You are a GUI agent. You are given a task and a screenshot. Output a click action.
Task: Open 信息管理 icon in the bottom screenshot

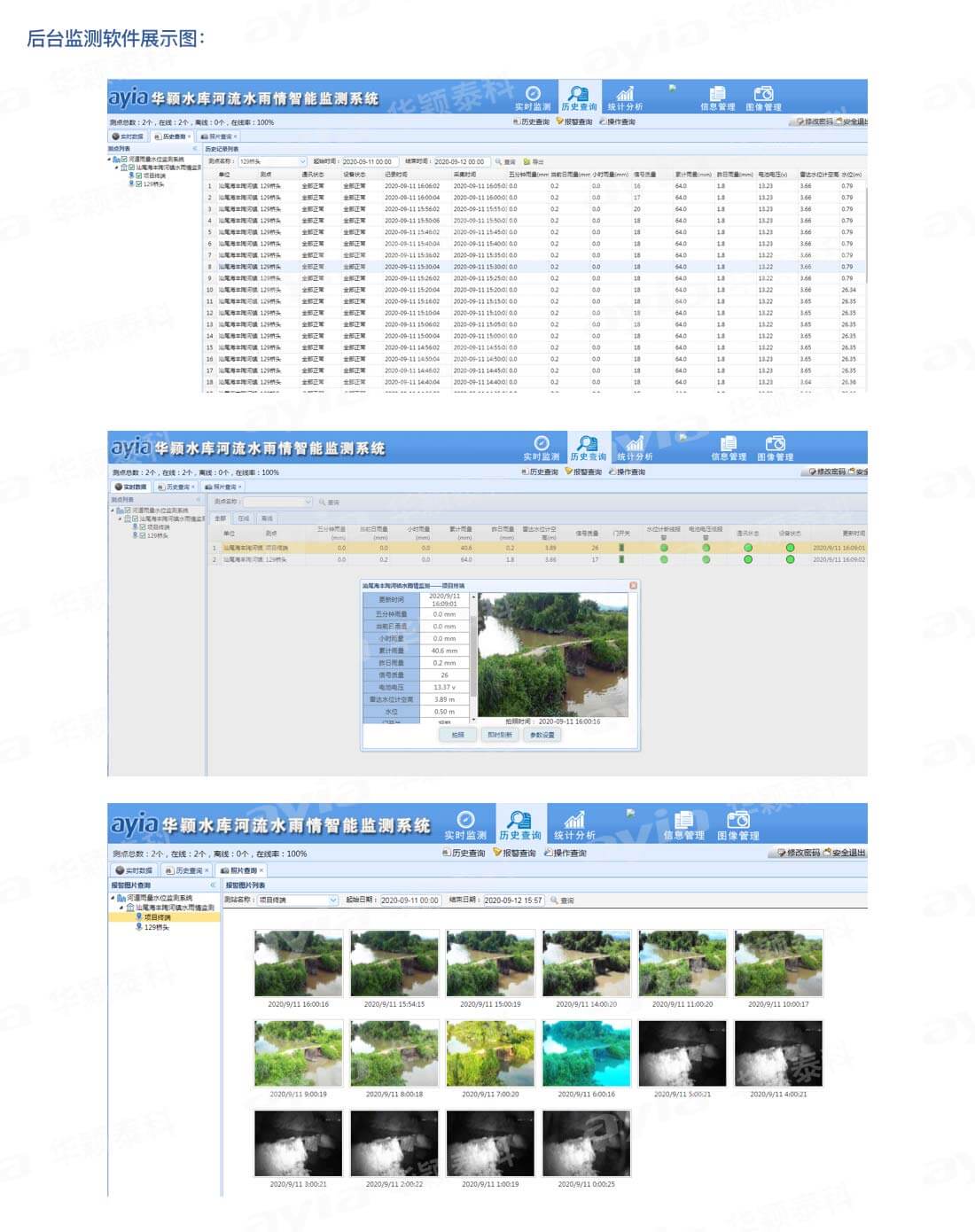(x=683, y=820)
